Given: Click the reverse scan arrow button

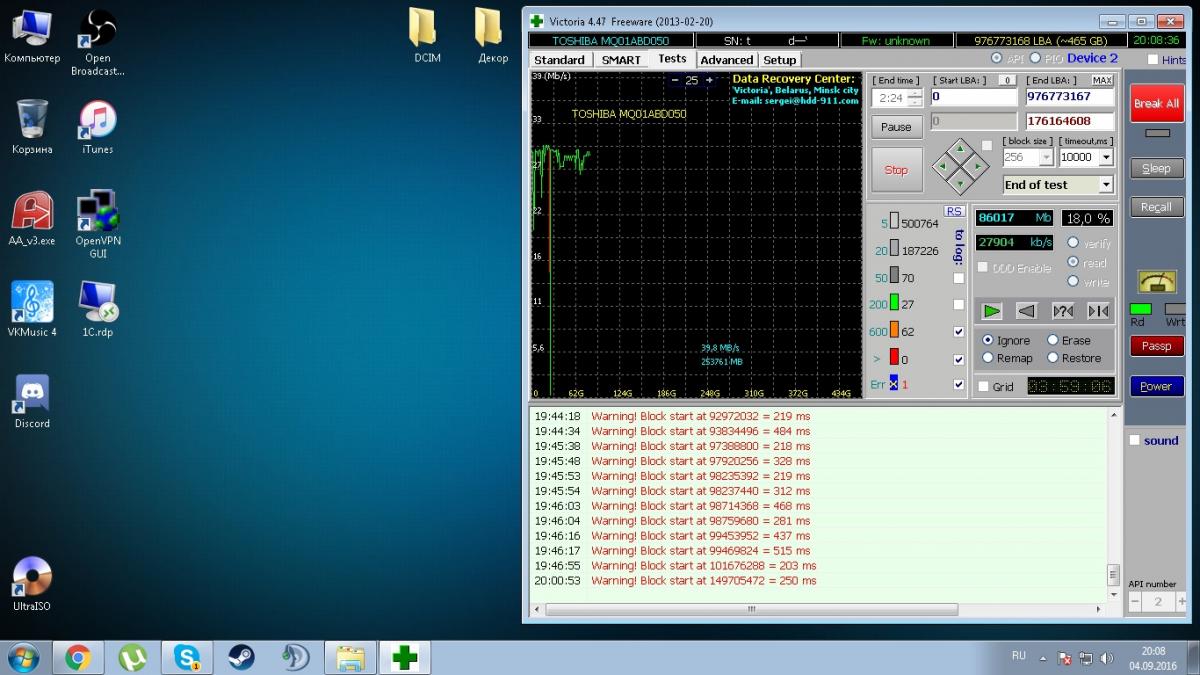Looking at the screenshot, I should (1027, 311).
